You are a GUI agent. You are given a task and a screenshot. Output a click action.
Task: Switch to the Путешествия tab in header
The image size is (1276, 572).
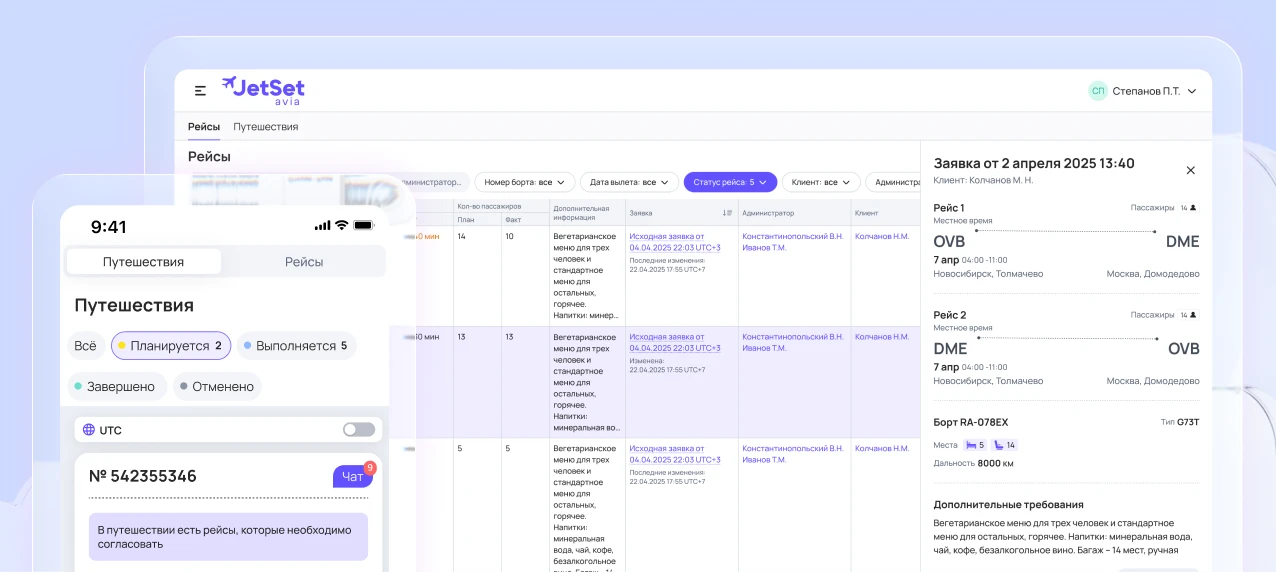pos(265,127)
